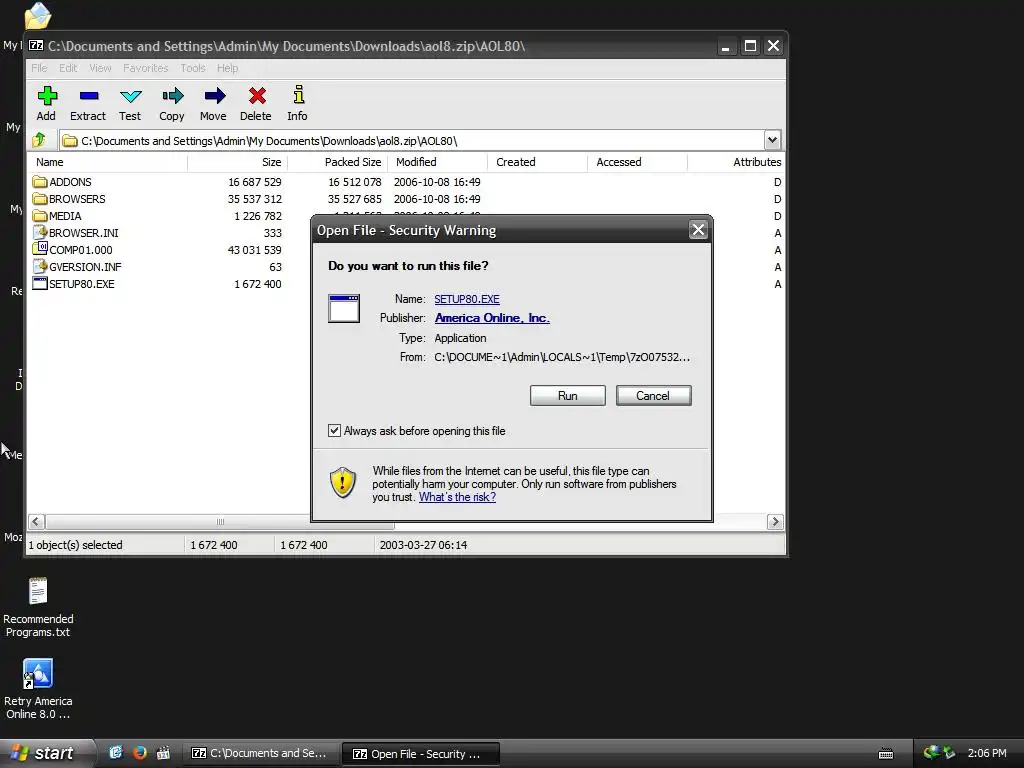Sort by the Accessed column header
Image resolution: width=1024 pixels, height=768 pixels.
pyautogui.click(x=637, y=162)
